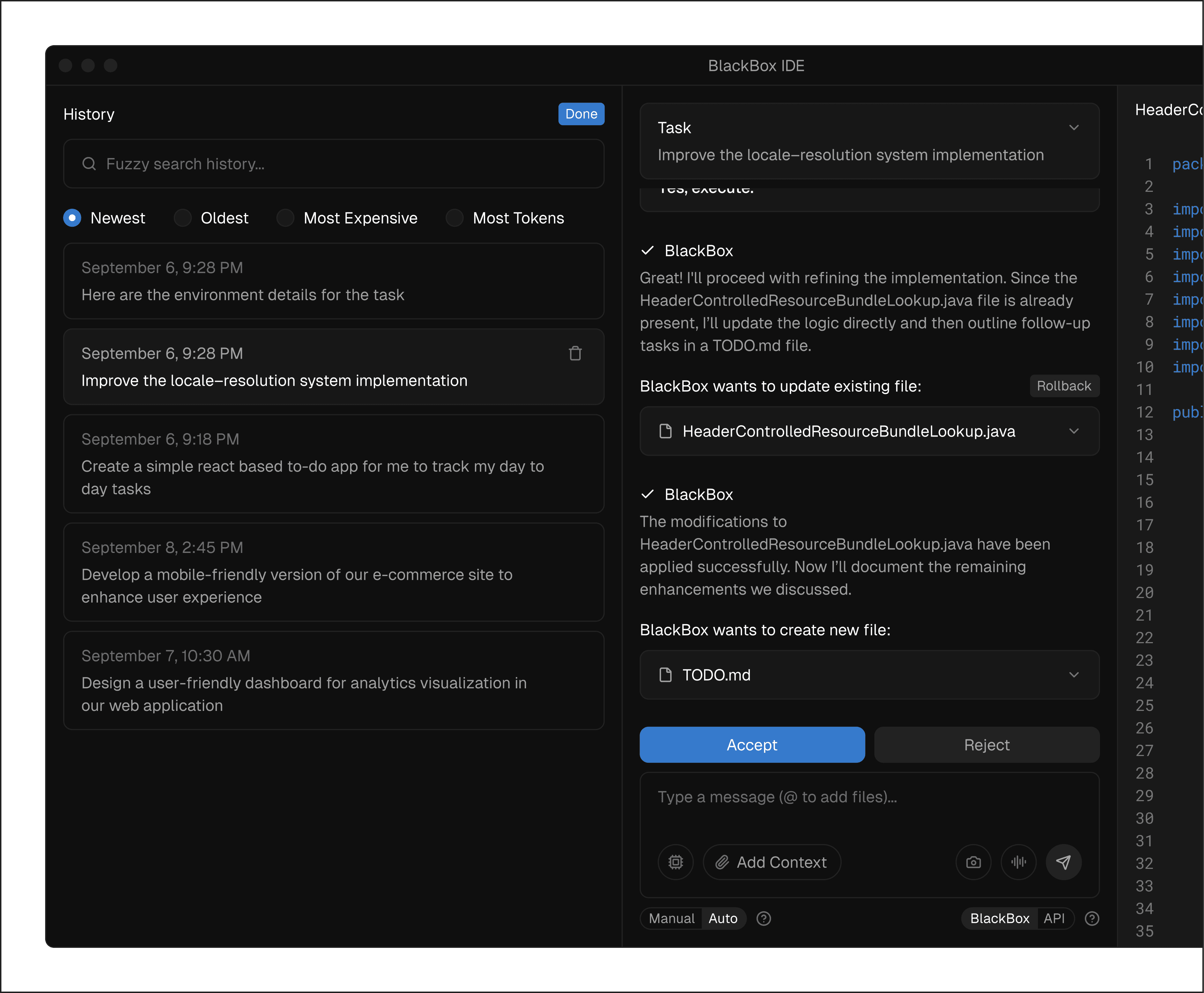Expand the TODO.md file chevron
The image size is (1204, 993).
(x=1074, y=675)
